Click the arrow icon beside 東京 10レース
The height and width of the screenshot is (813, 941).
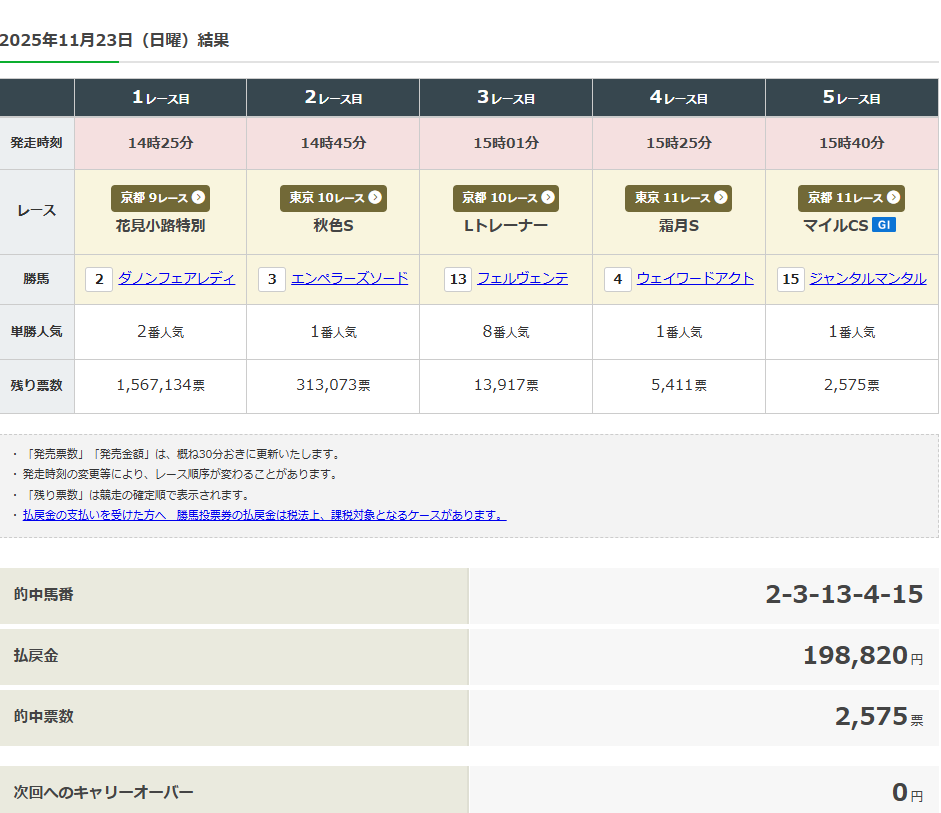[x=375, y=198]
